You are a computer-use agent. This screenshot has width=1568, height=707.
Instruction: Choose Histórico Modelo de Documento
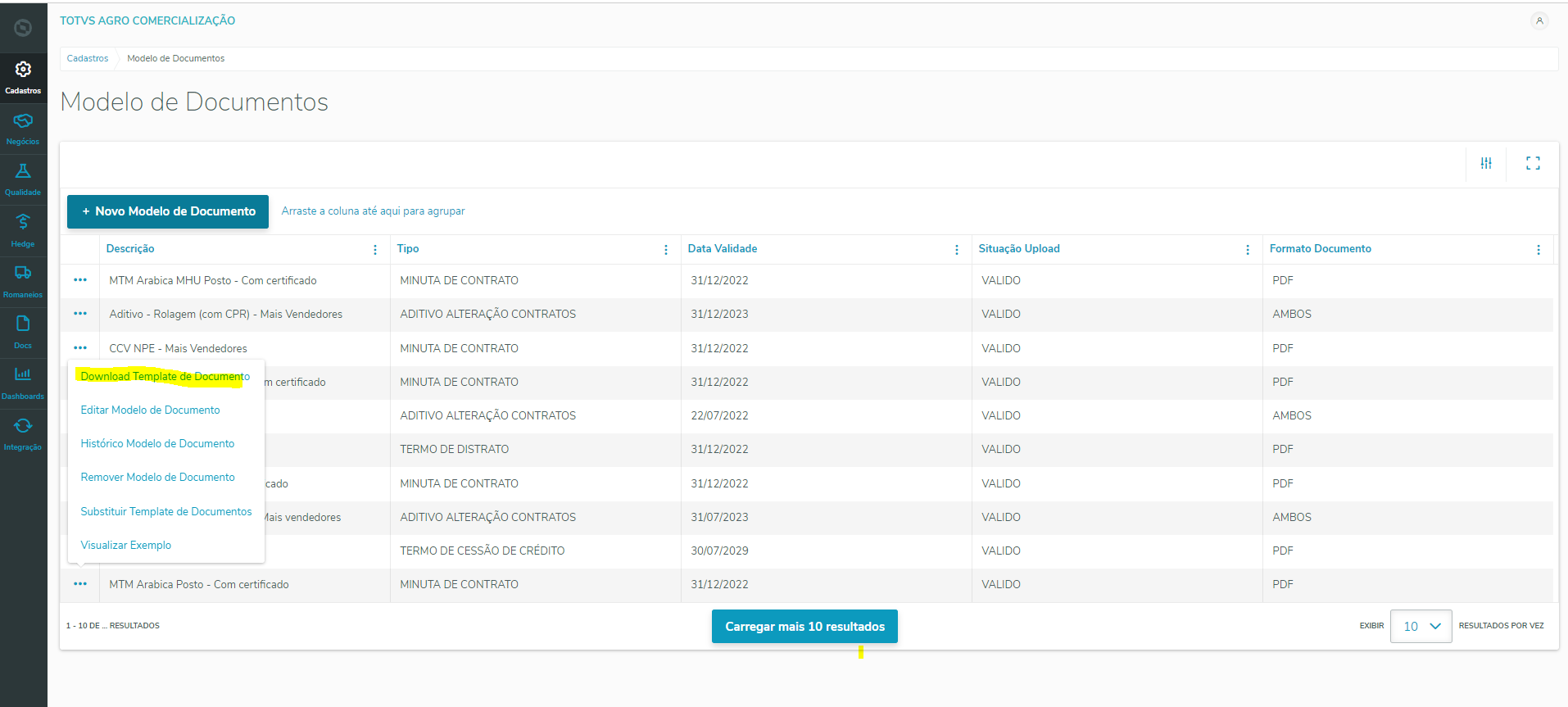pos(157,443)
